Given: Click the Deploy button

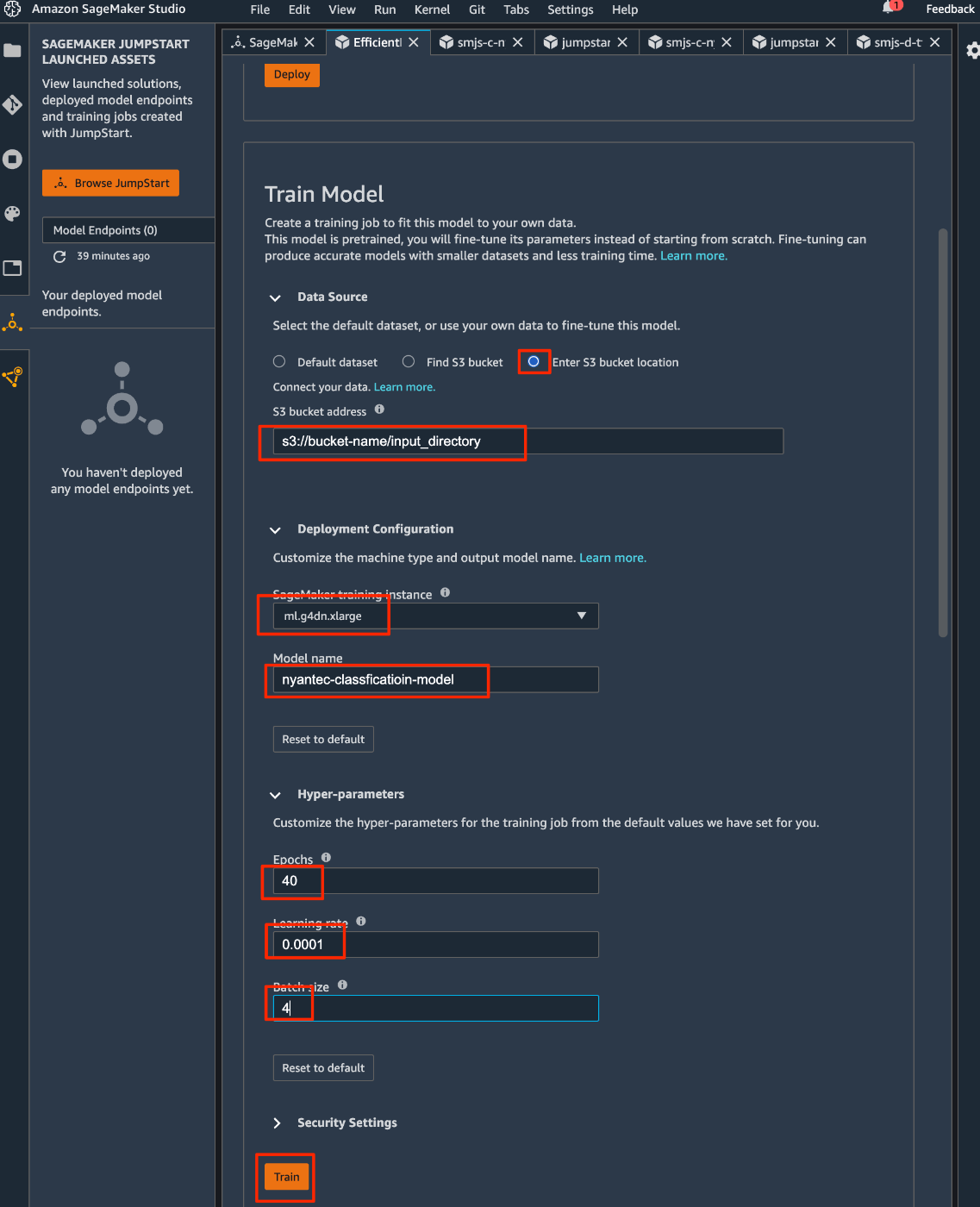Looking at the screenshot, I should point(292,74).
